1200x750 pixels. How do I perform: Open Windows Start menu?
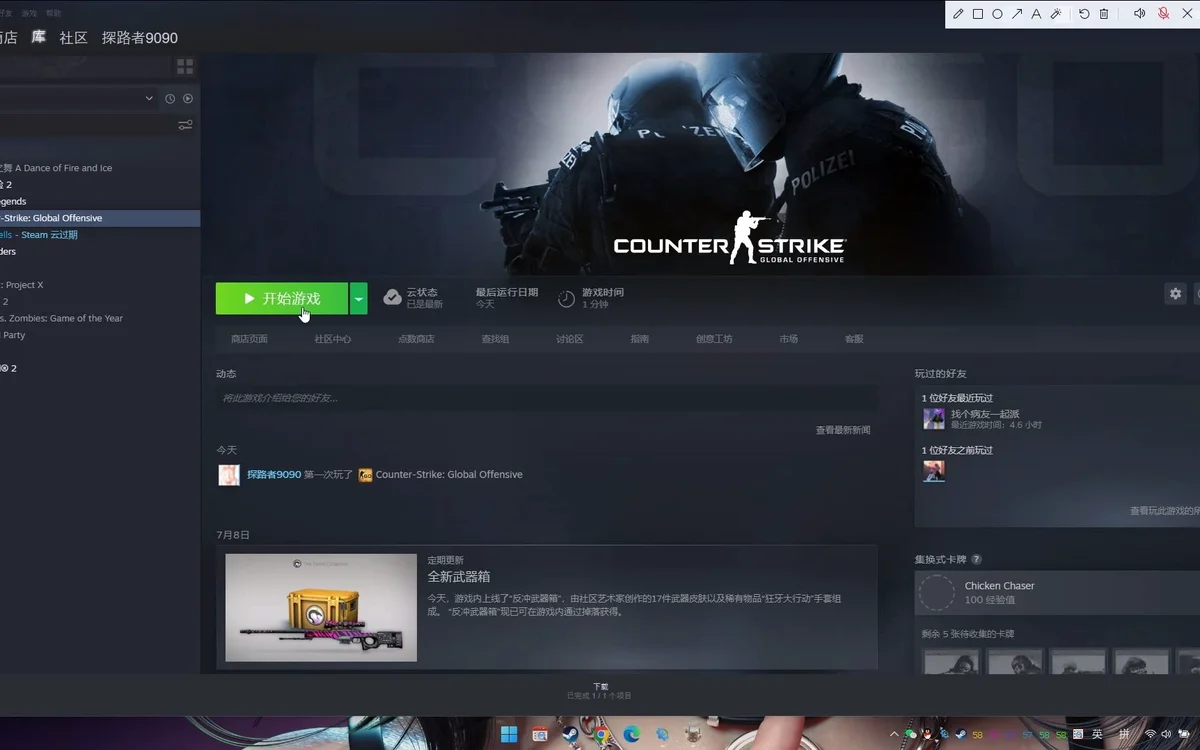point(509,735)
